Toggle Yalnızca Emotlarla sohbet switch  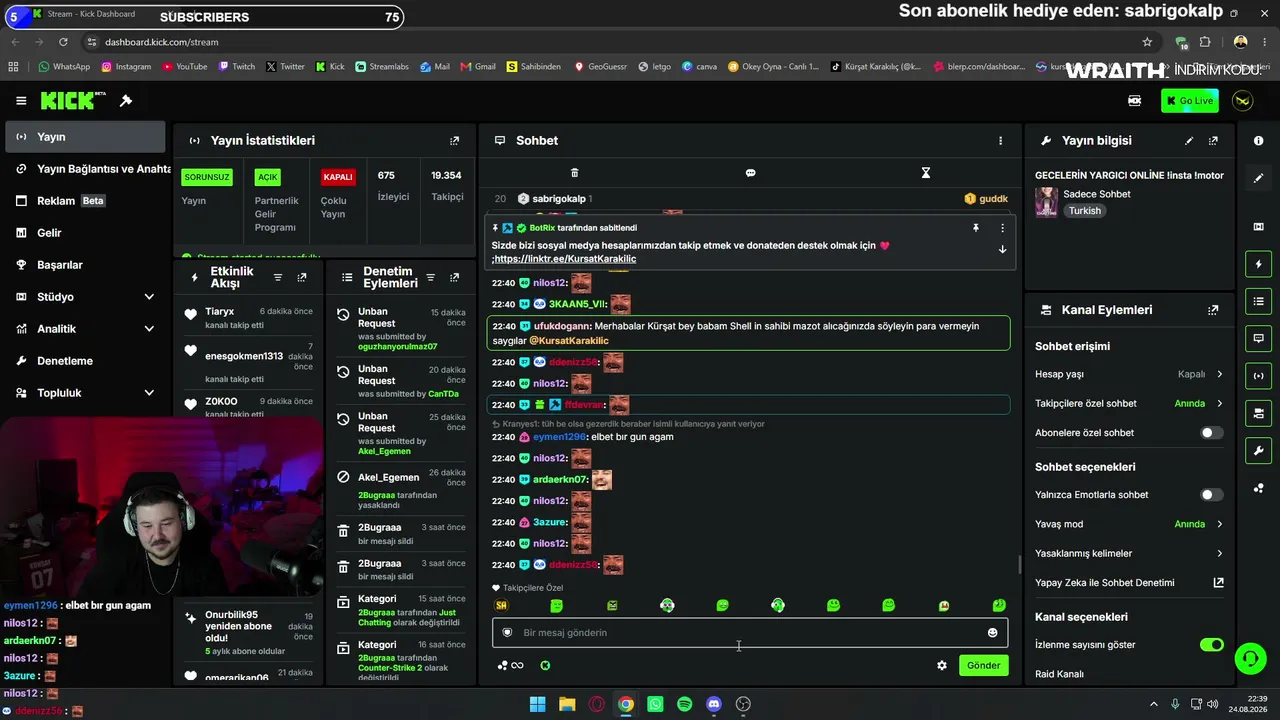pyautogui.click(x=1211, y=495)
